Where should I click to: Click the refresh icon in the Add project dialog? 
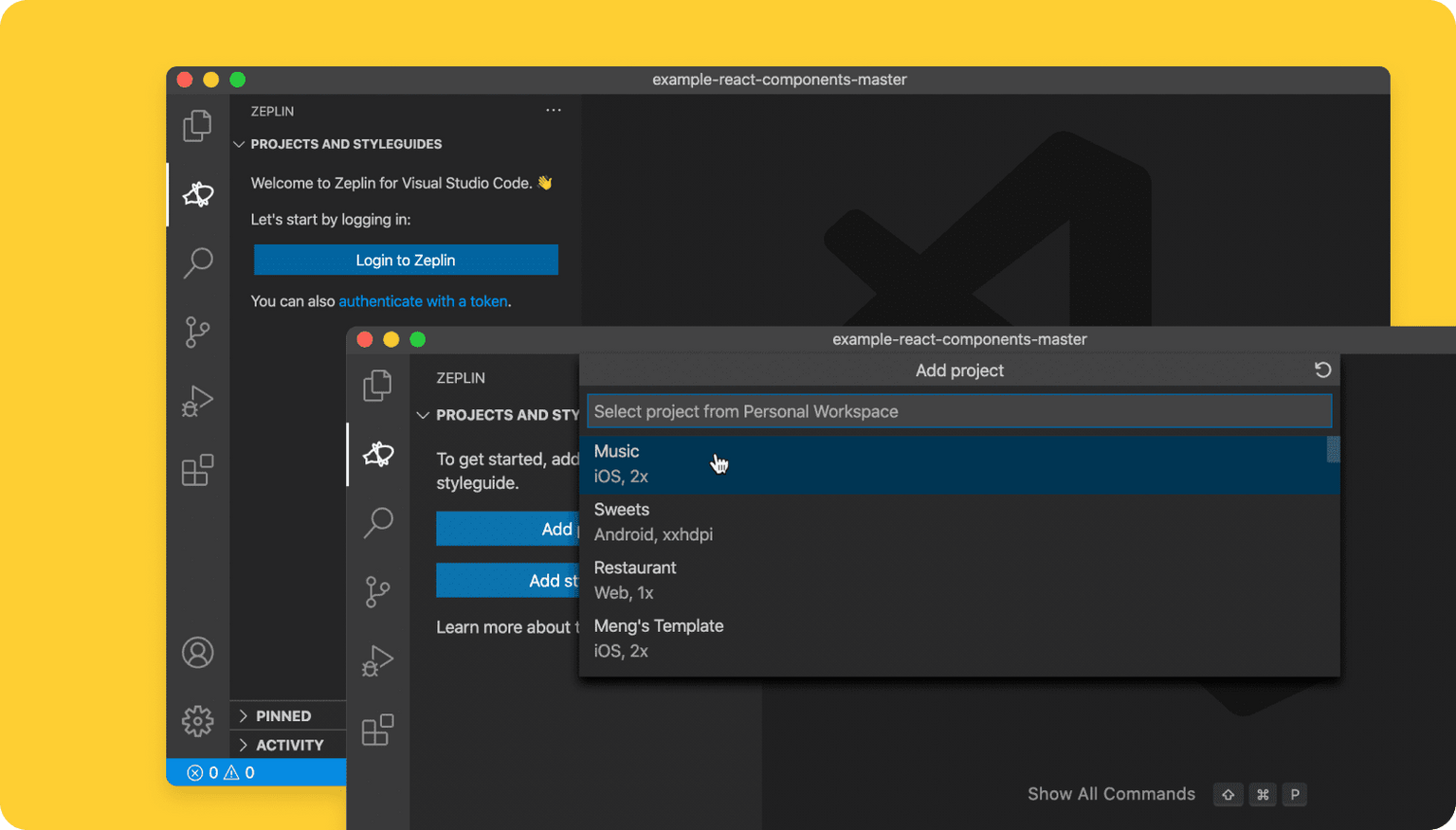tap(1323, 370)
